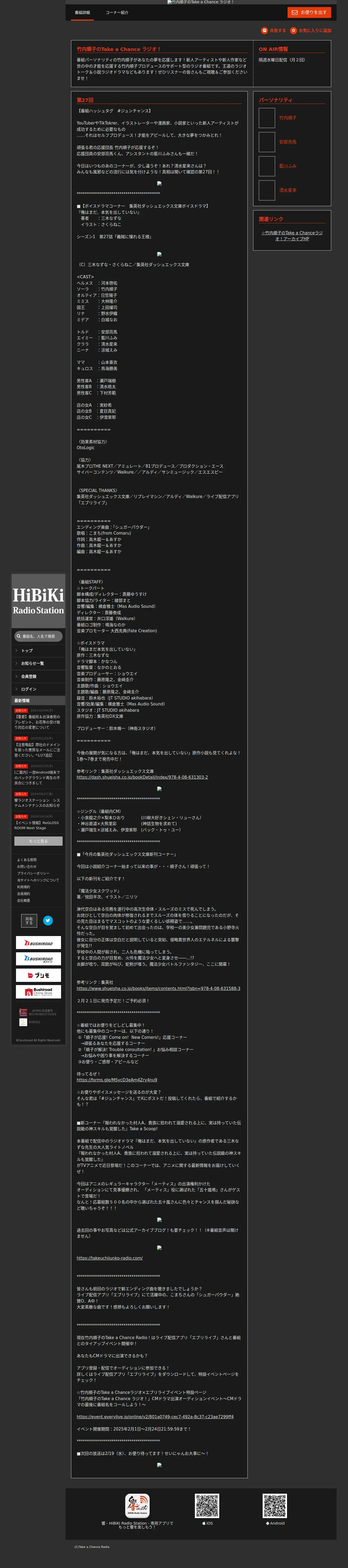Click the HiBiKi Radio Station logo
Image resolution: width=348 pixels, height=1568 pixels.
tap(38, 601)
